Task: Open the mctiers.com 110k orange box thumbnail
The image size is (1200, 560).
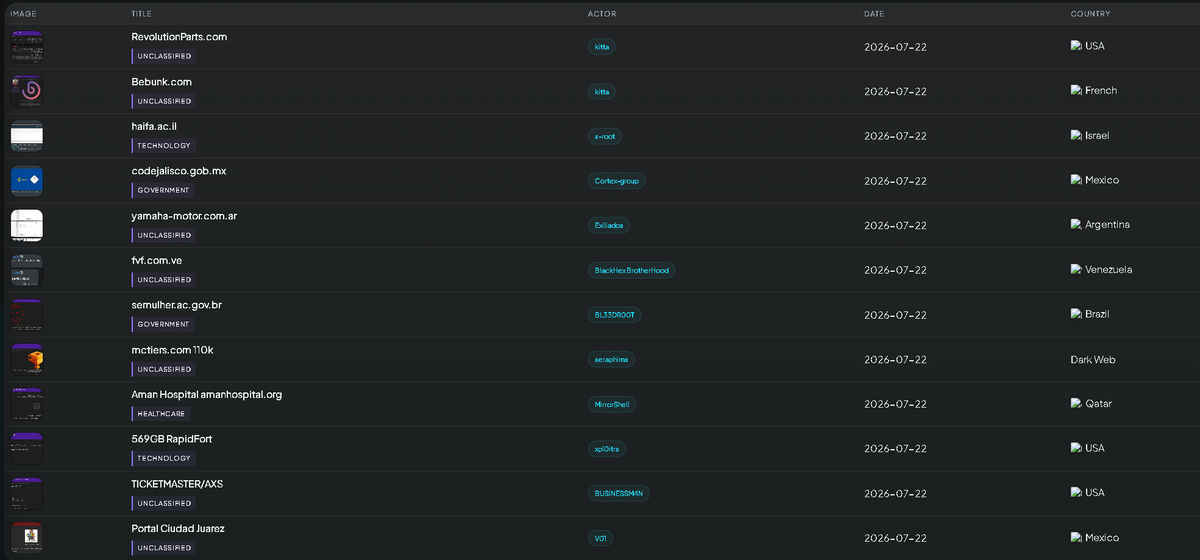Action: tap(27, 359)
